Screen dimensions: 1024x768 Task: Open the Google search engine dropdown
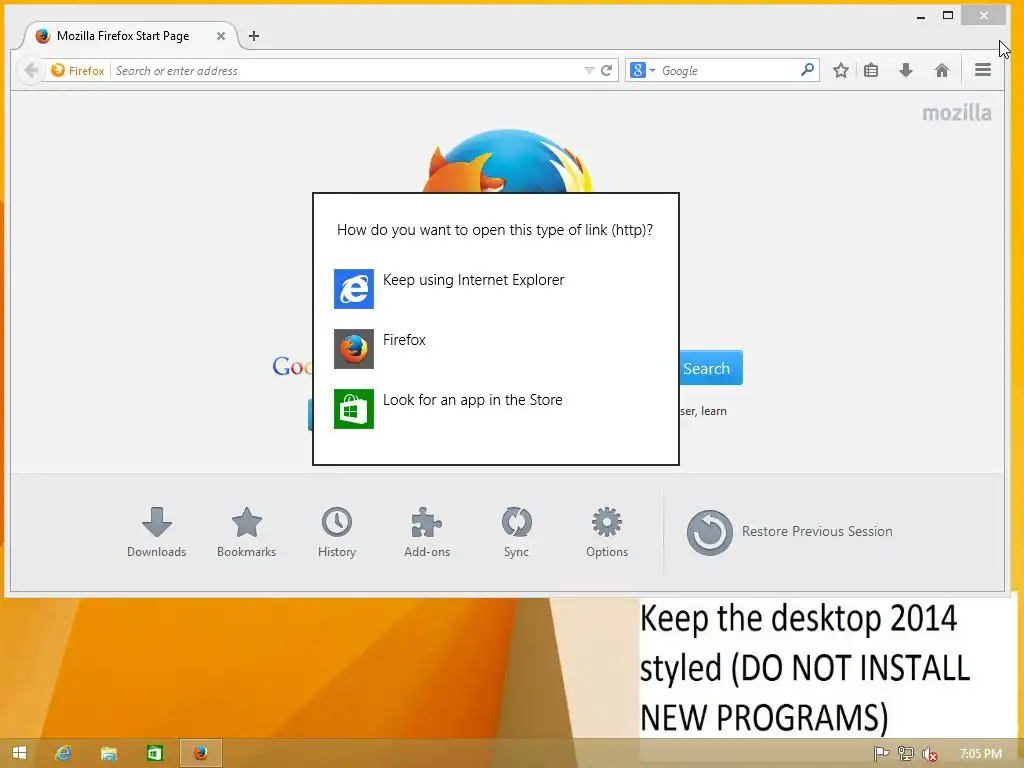coord(643,70)
